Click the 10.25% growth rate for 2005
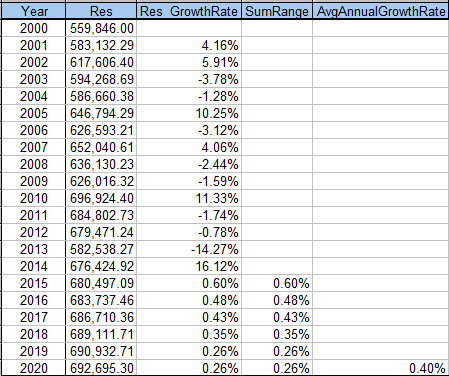The image size is (449, 376). click(x=189, y=113)
